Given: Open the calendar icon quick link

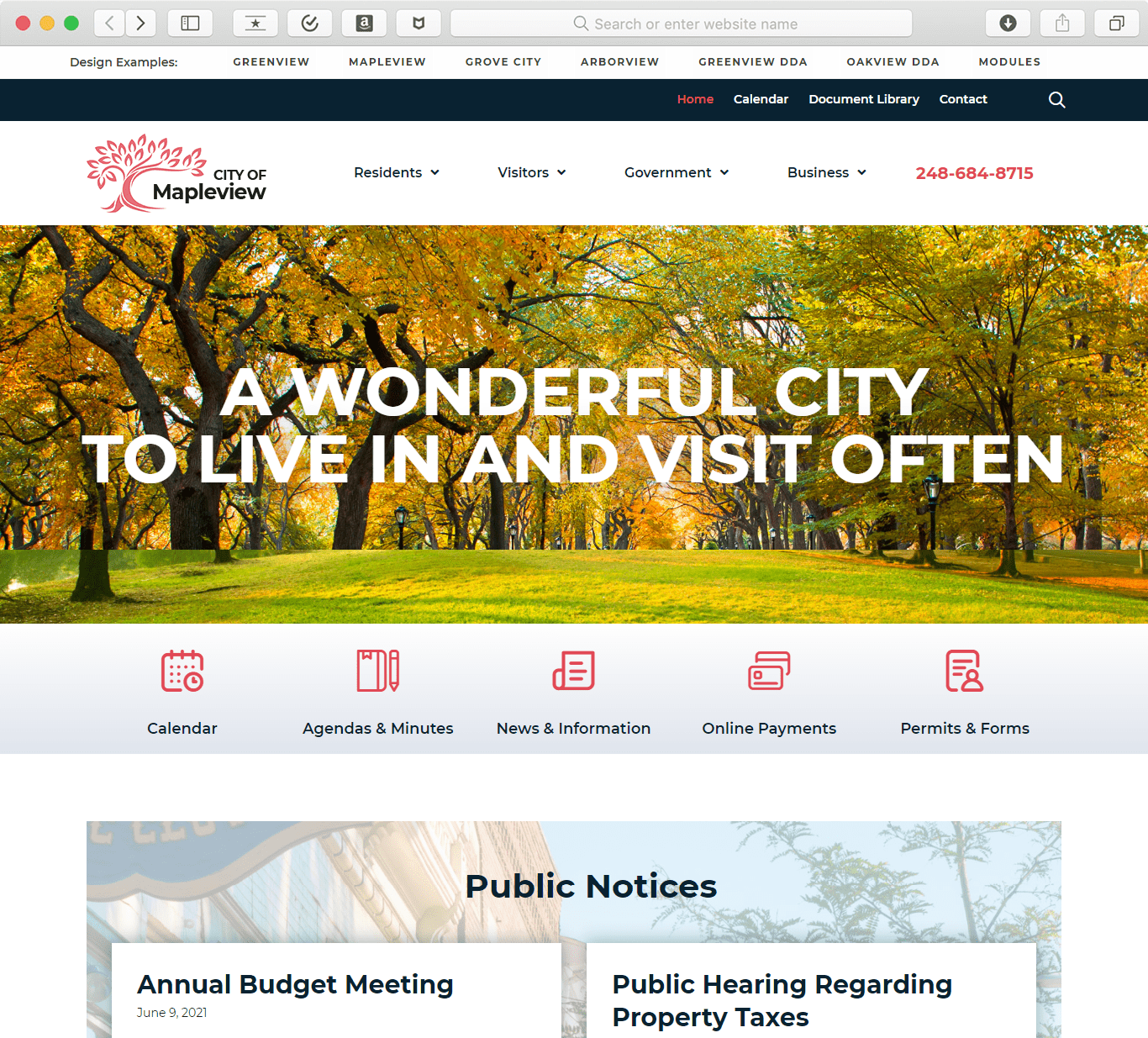Looking at the screenshot, I should point(182,671).
